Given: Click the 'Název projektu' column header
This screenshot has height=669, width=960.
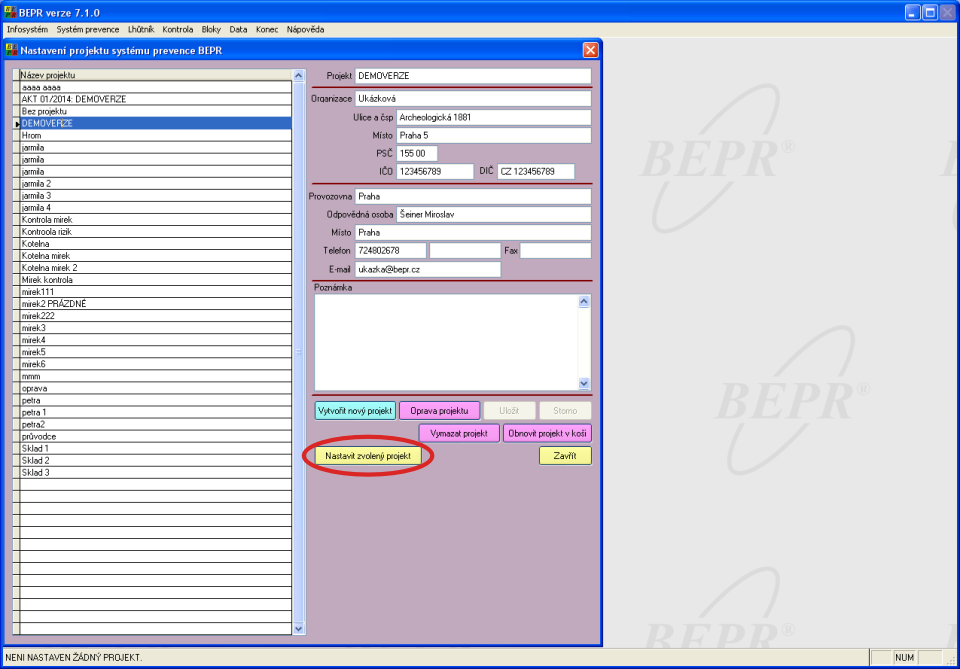Looking at the screenshot, I should tap(156, 75).
